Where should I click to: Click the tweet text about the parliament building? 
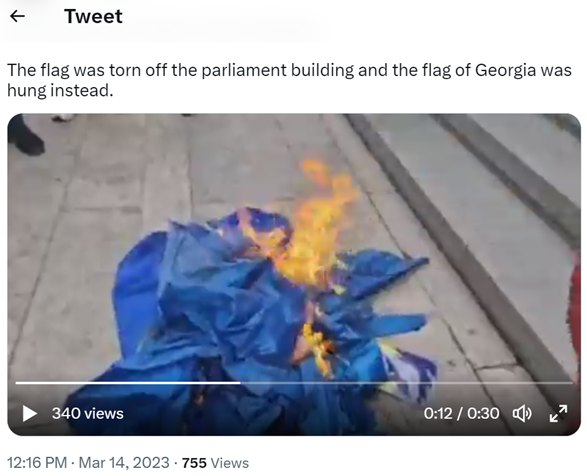coord(289,80)
